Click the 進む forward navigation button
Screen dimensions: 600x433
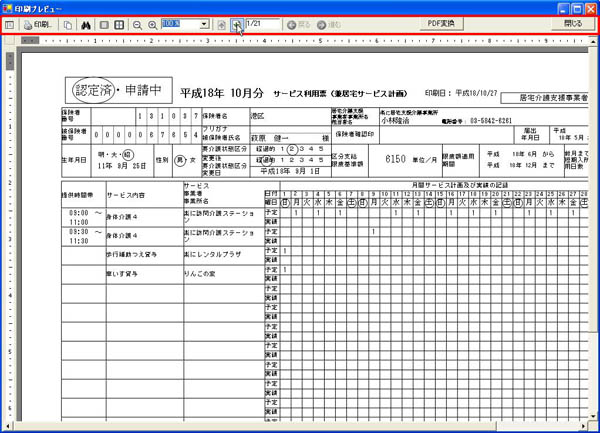tap(329, 25)
